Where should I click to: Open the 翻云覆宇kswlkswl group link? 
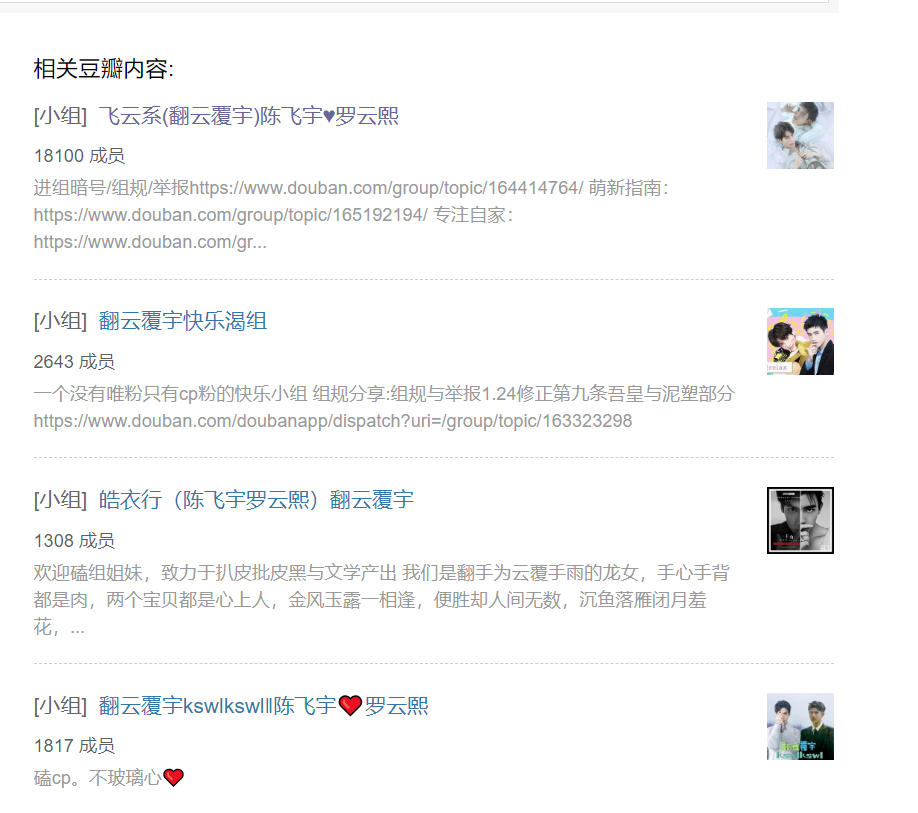tap(263, 706)
